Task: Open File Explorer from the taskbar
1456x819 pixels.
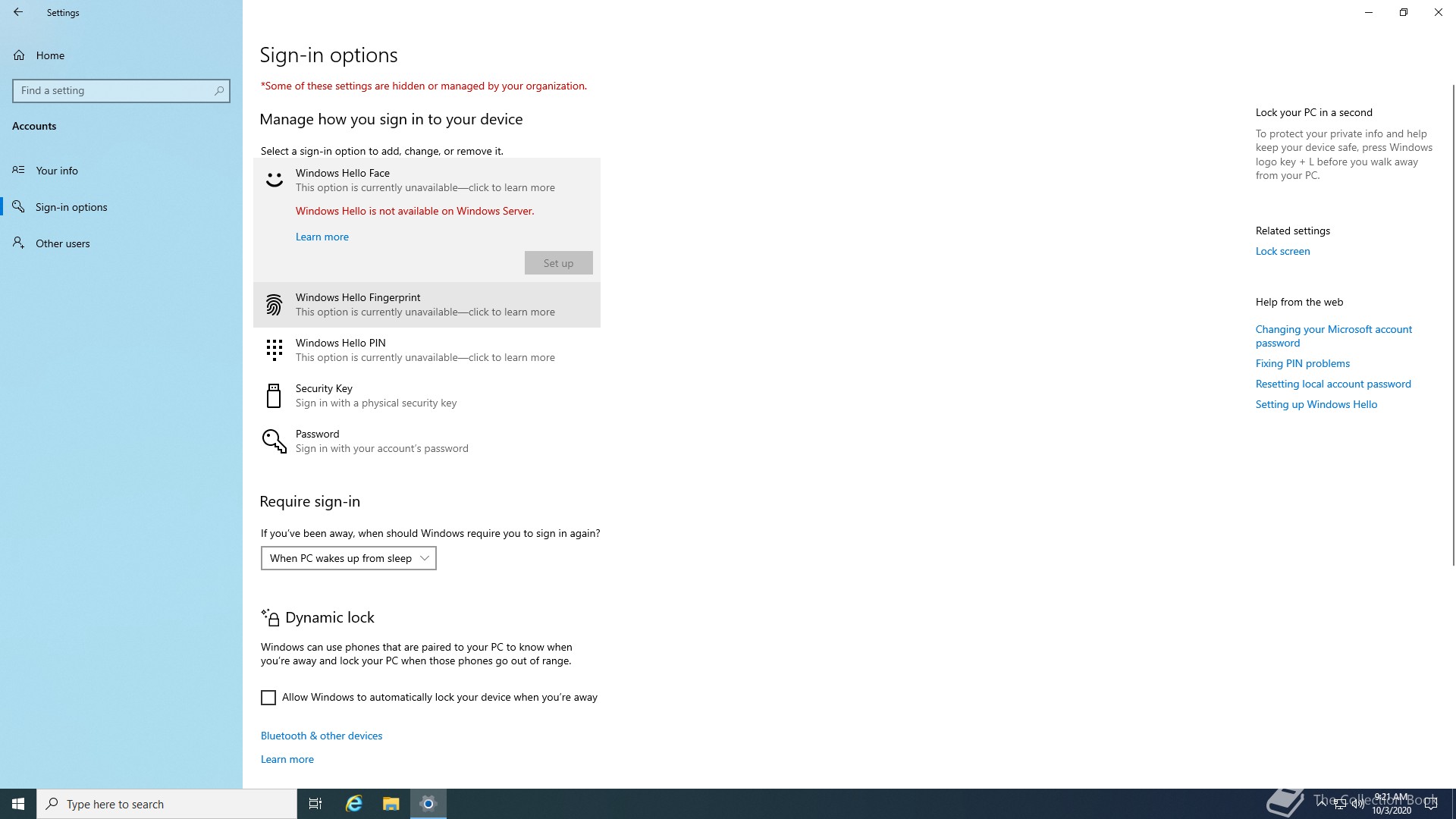Action: coord(391,804)
